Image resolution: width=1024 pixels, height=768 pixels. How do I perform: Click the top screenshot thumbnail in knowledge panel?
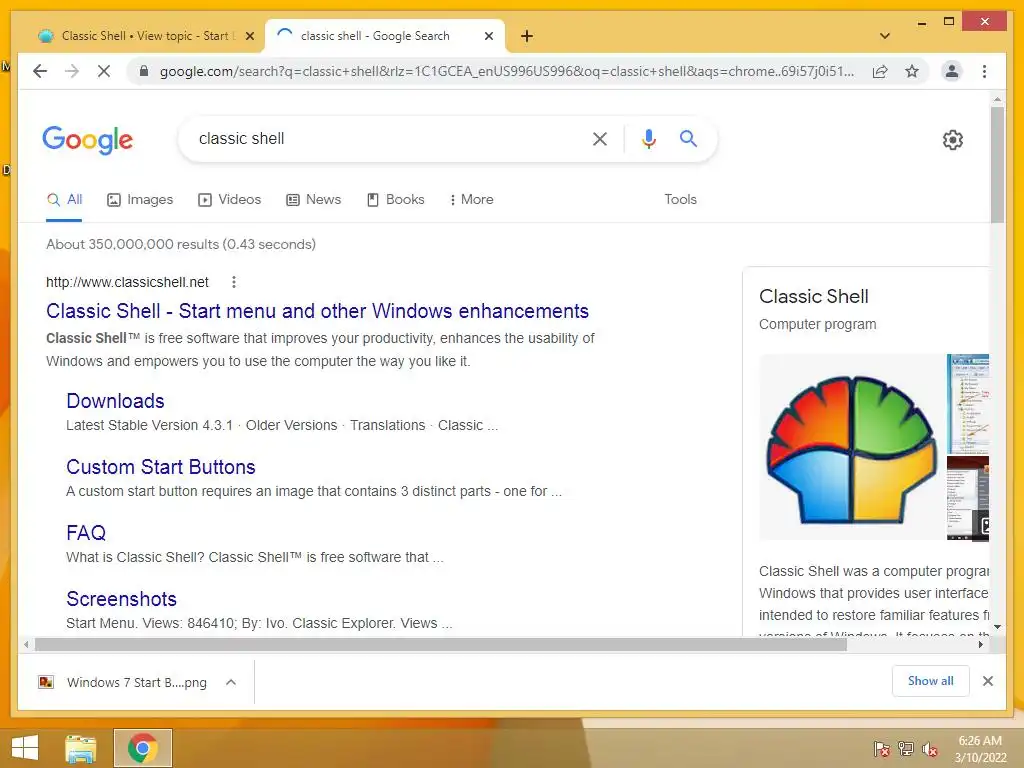968,404
